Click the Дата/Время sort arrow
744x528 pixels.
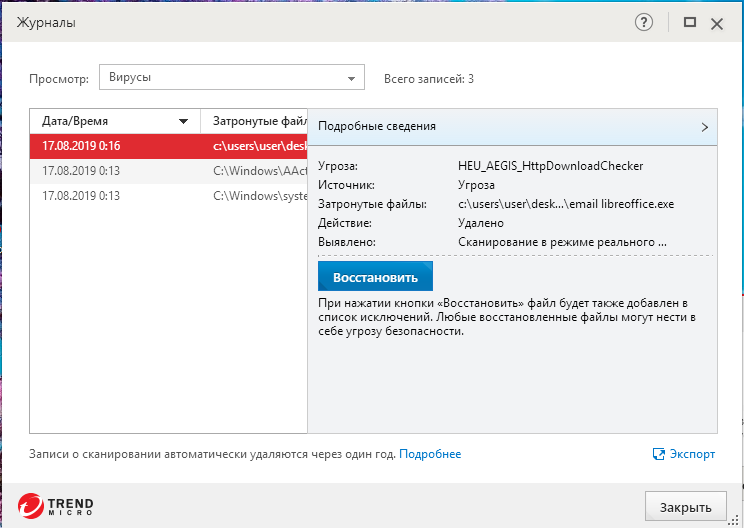pos(183,121)
